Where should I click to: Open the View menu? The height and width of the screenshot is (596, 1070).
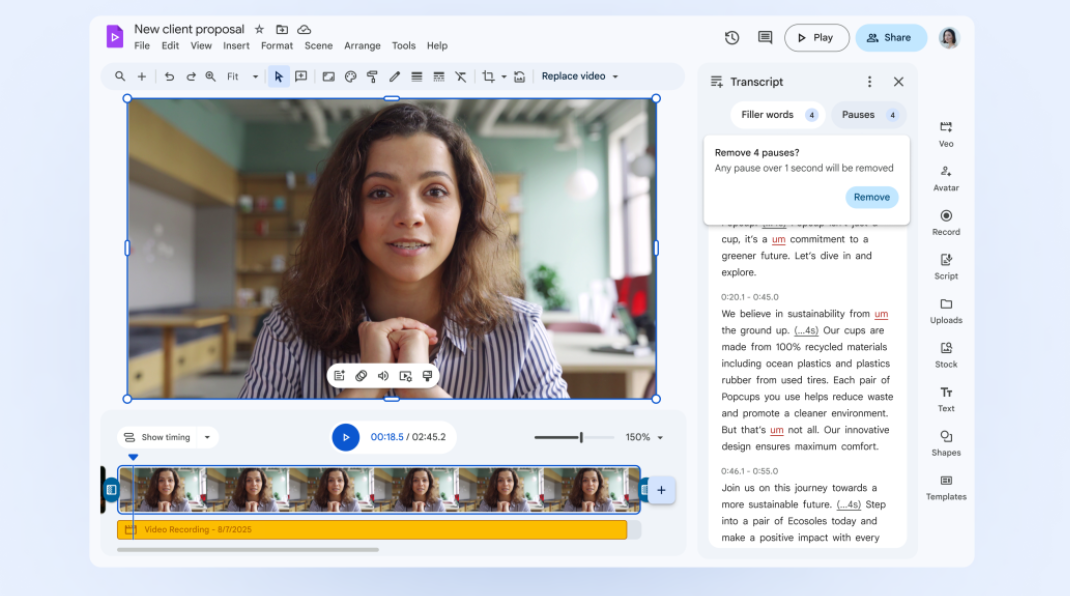click(x=201, y=46)
